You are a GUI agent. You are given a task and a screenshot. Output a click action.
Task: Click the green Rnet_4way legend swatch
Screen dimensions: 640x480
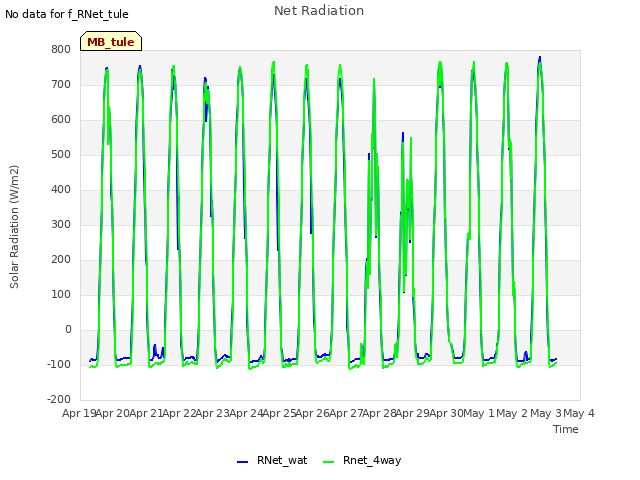[328, 462]
